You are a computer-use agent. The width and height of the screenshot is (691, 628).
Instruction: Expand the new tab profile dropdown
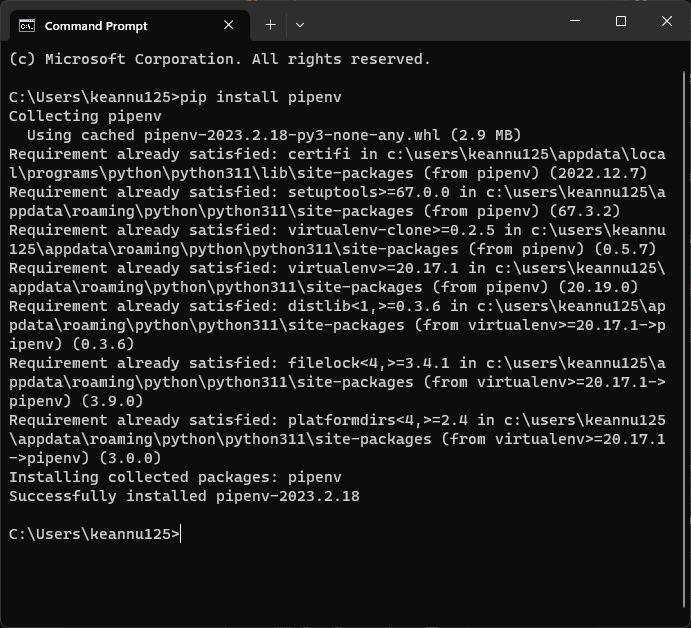299,25
